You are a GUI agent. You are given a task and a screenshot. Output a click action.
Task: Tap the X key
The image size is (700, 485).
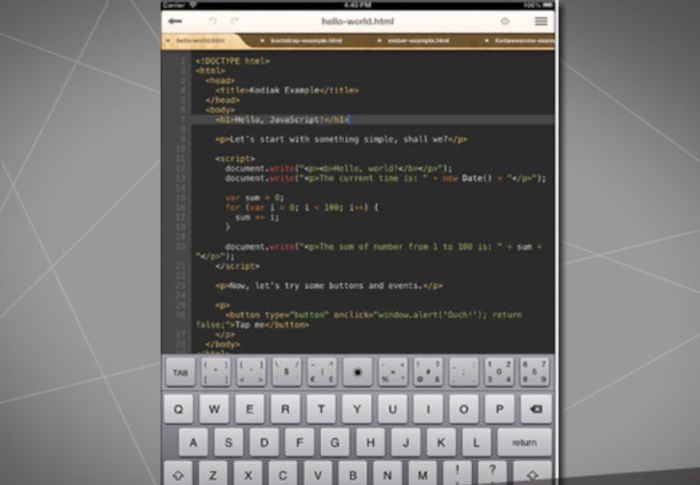click(x=248, y=473)
